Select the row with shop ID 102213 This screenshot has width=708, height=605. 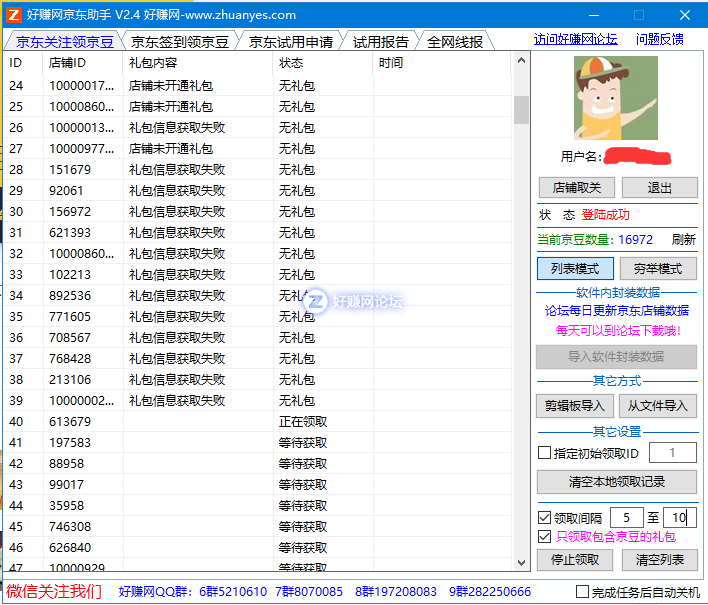pyautogui.click(x=258, y=275)
